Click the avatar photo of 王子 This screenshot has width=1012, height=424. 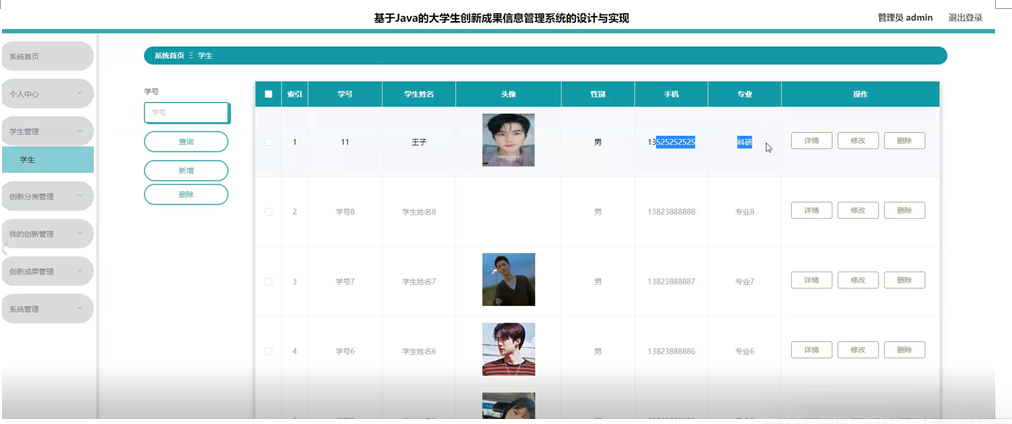tap(509, 140)
